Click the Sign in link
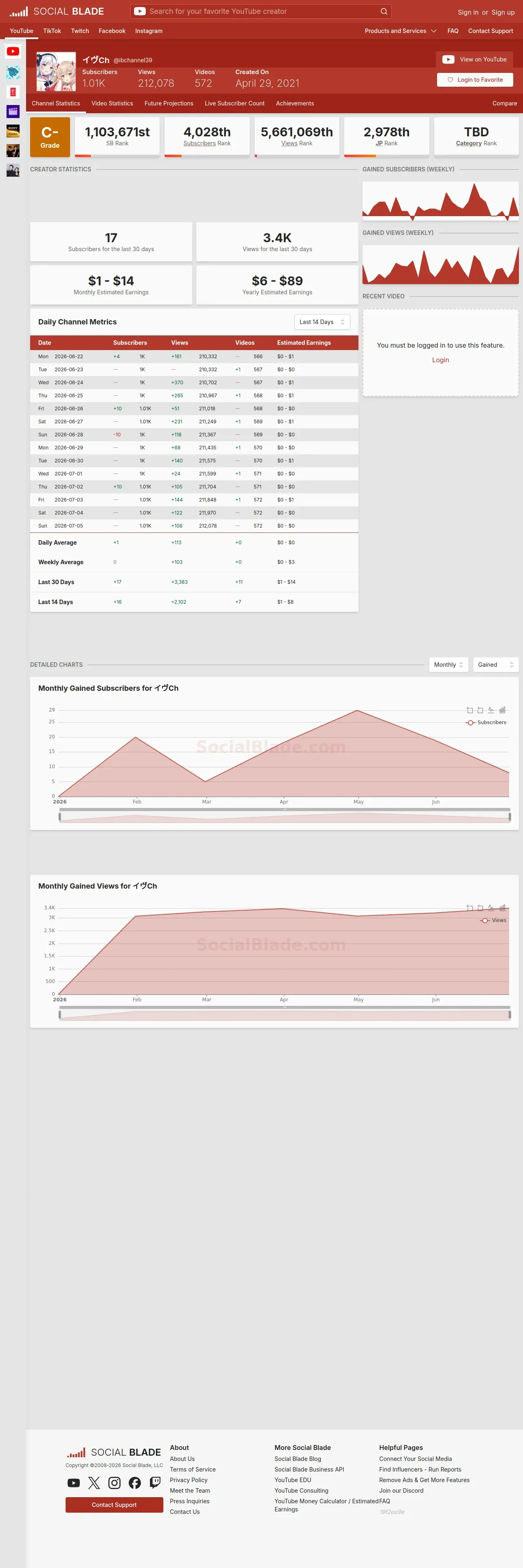 click(x=468, y=12)
